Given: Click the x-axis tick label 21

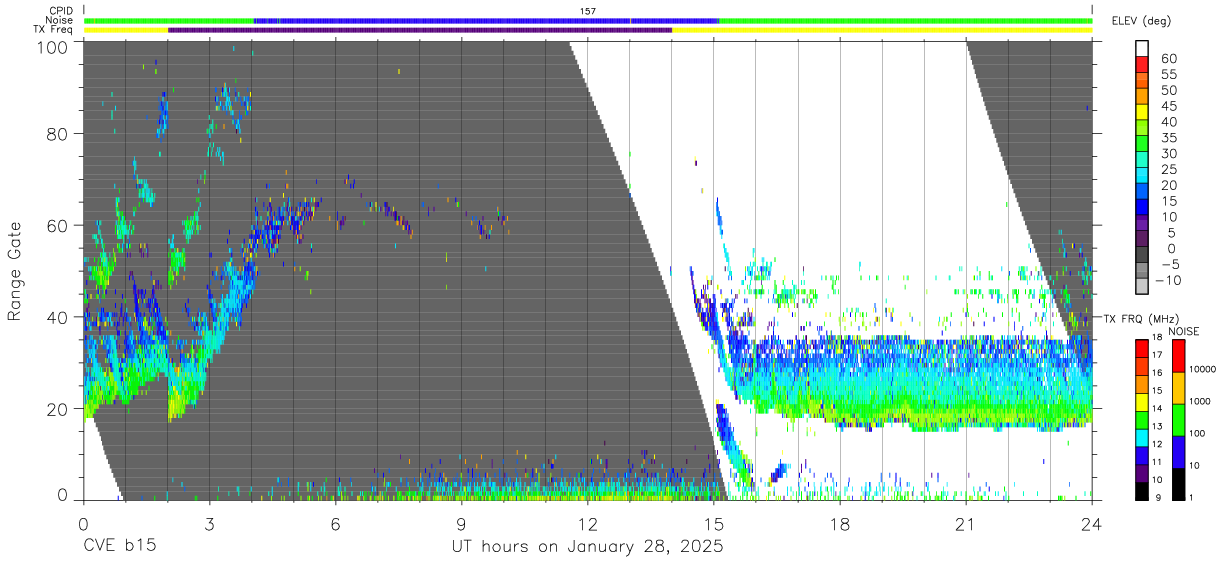Looking at the screenshot, I should [x=965, y=524].
